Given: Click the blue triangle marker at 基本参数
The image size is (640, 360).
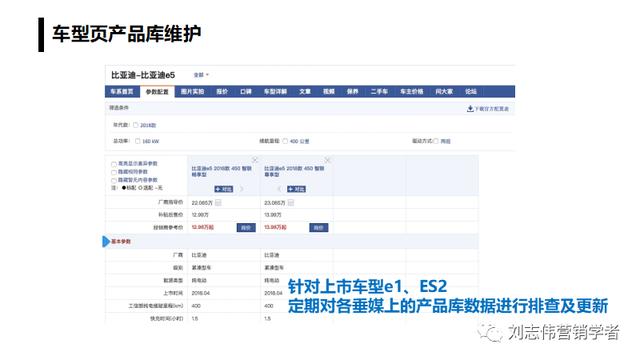Looking at the screenshot, I should tap(106, 242).
